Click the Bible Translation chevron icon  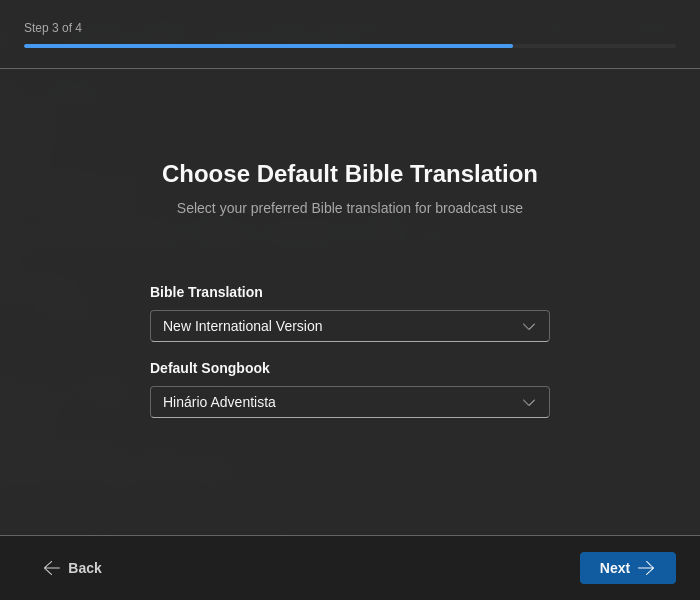click(529, 326)
